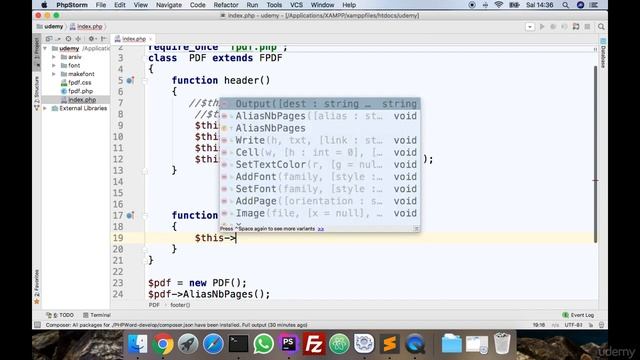Select the index.php editor tab
This screenshot has height=360, width=640.
133,39
